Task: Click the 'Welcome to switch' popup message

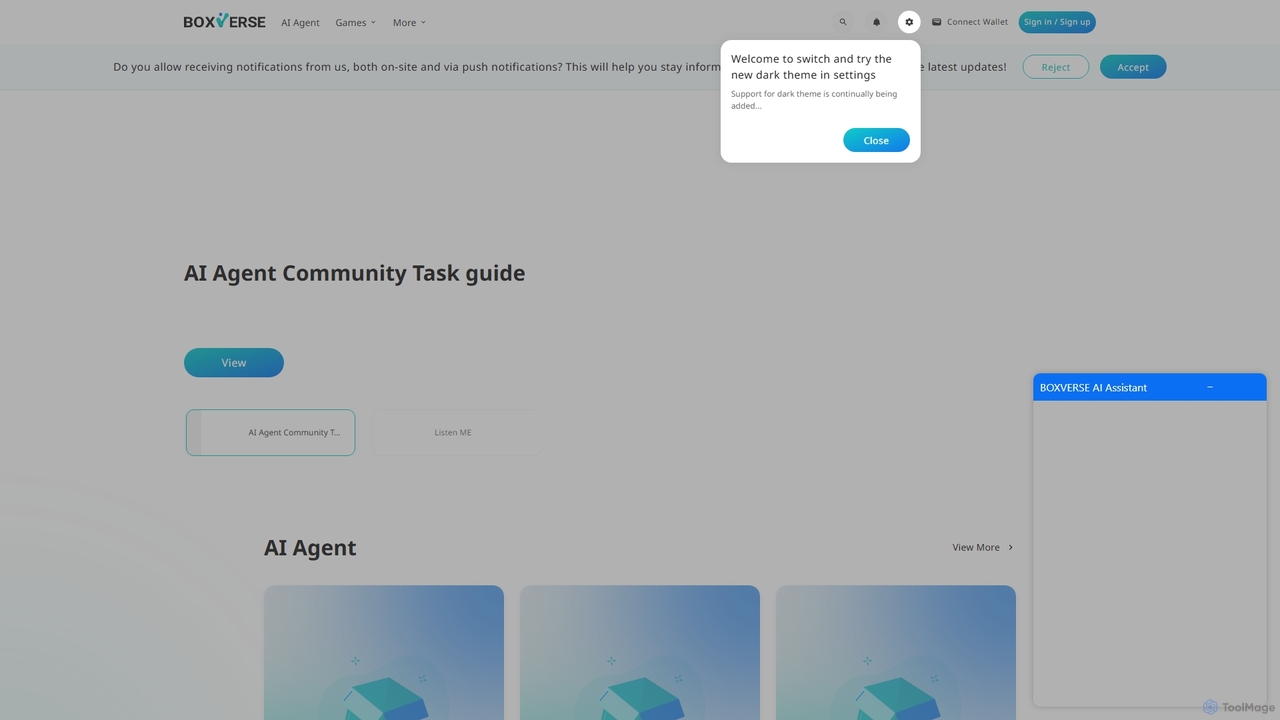Action: (811, 67)
